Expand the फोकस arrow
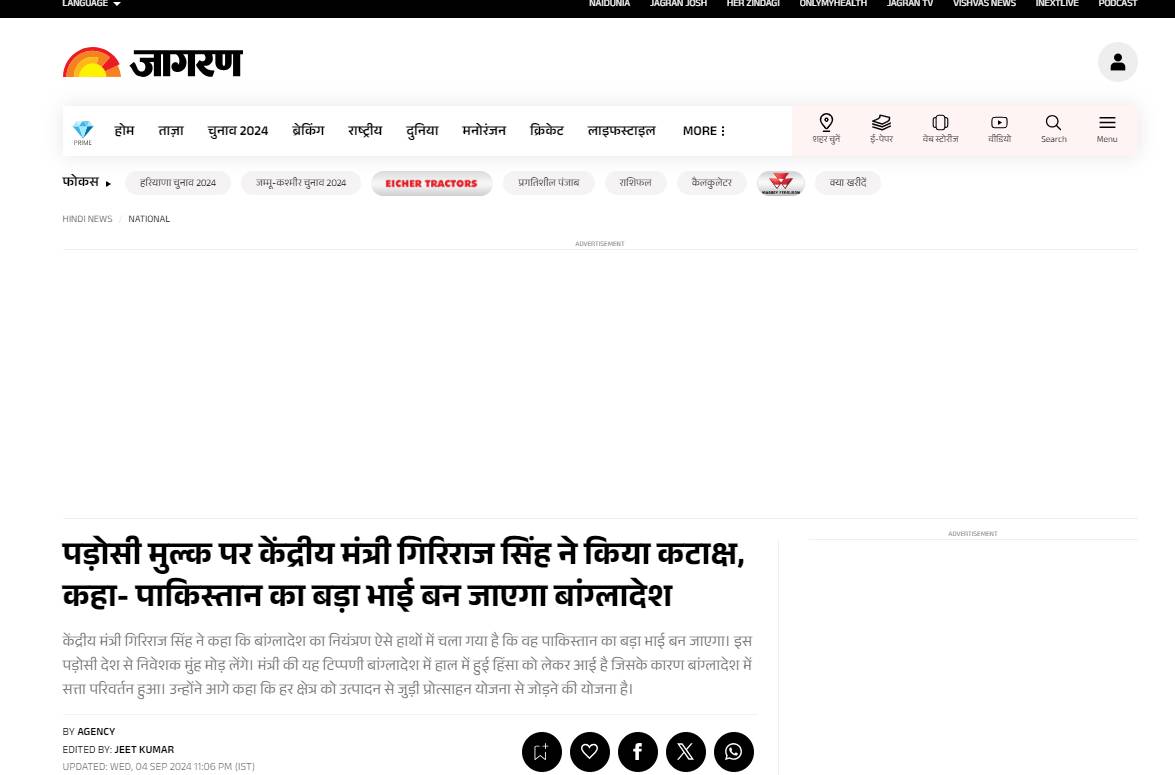 tap(108, 184)
